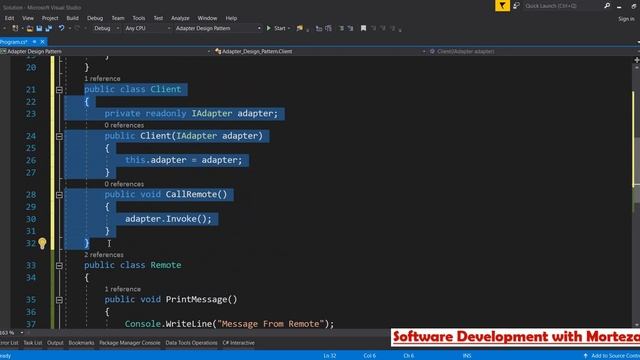
Task: Click the Sign in link
Action: (x=626, y=19)
